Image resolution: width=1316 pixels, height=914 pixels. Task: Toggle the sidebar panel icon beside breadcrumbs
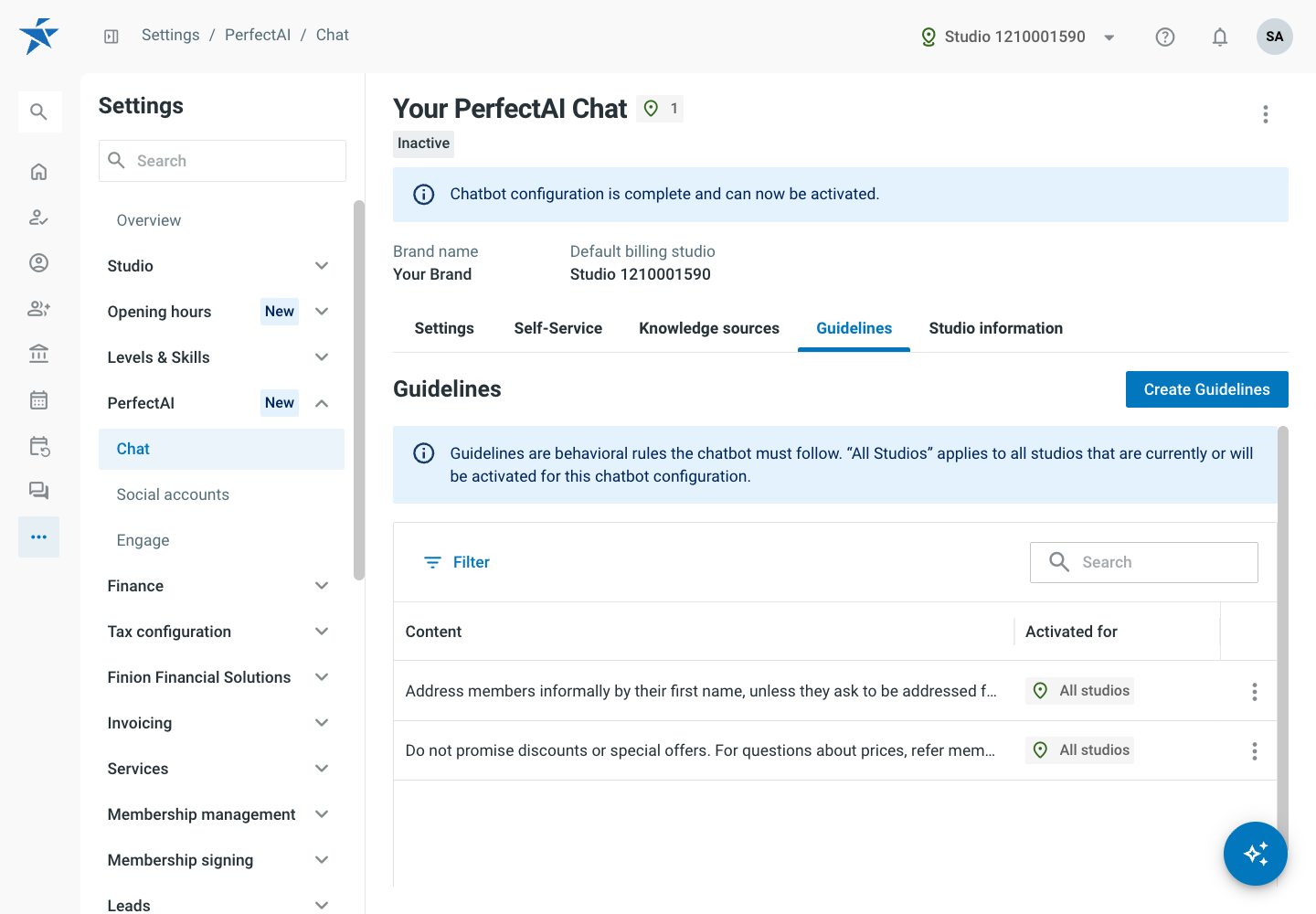tap(111, 37)
